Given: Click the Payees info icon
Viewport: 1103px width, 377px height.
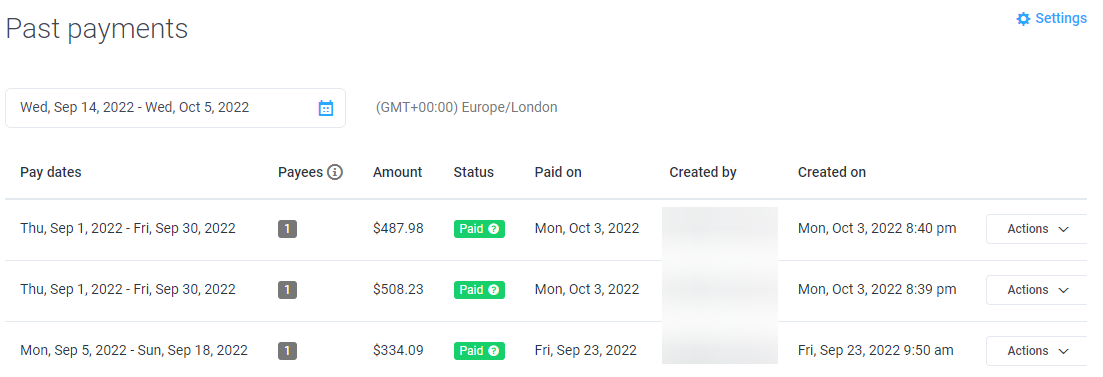Looking at the screenshot, I should click(x=335, y=172).
